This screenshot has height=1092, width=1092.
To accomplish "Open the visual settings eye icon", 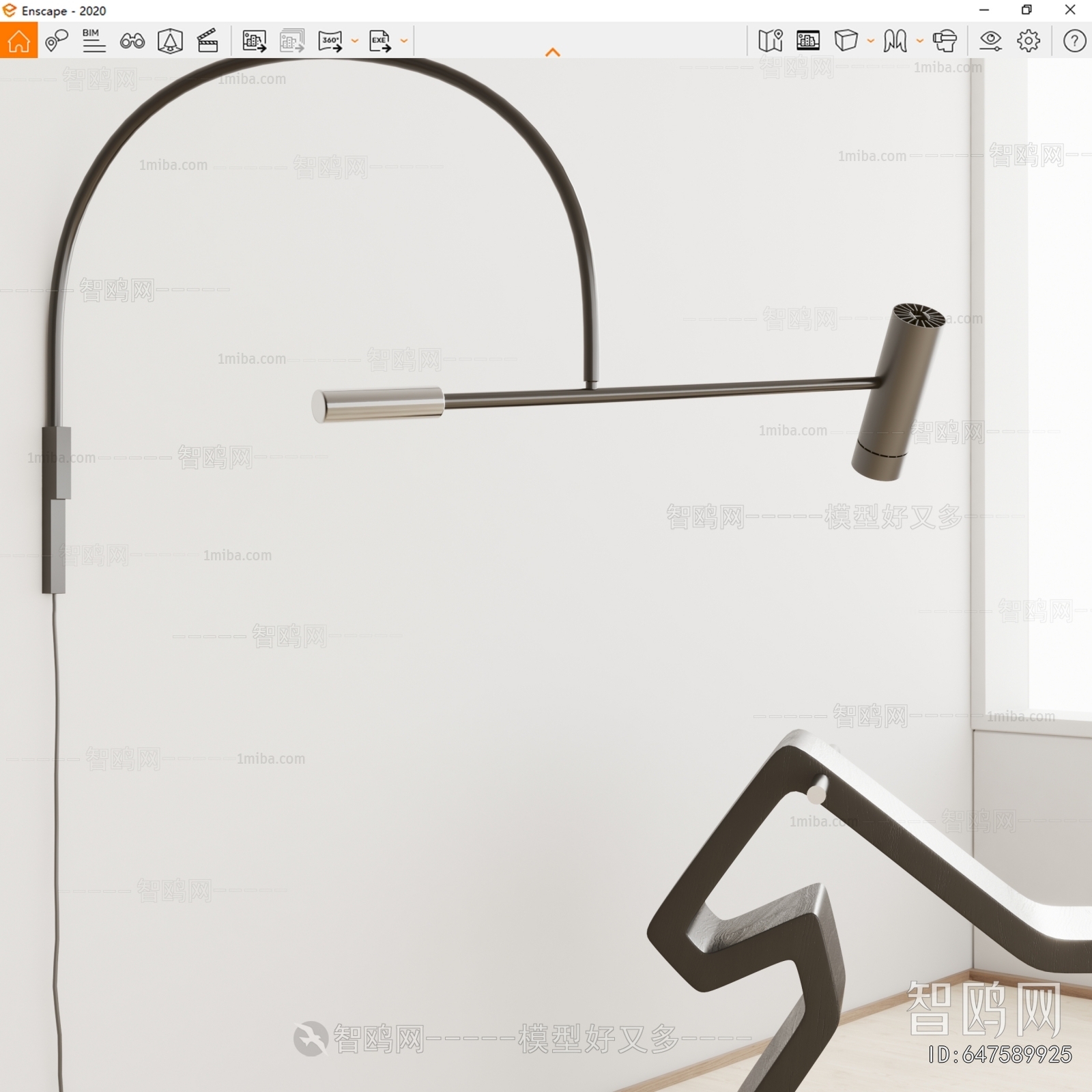I will coord(990,41).
